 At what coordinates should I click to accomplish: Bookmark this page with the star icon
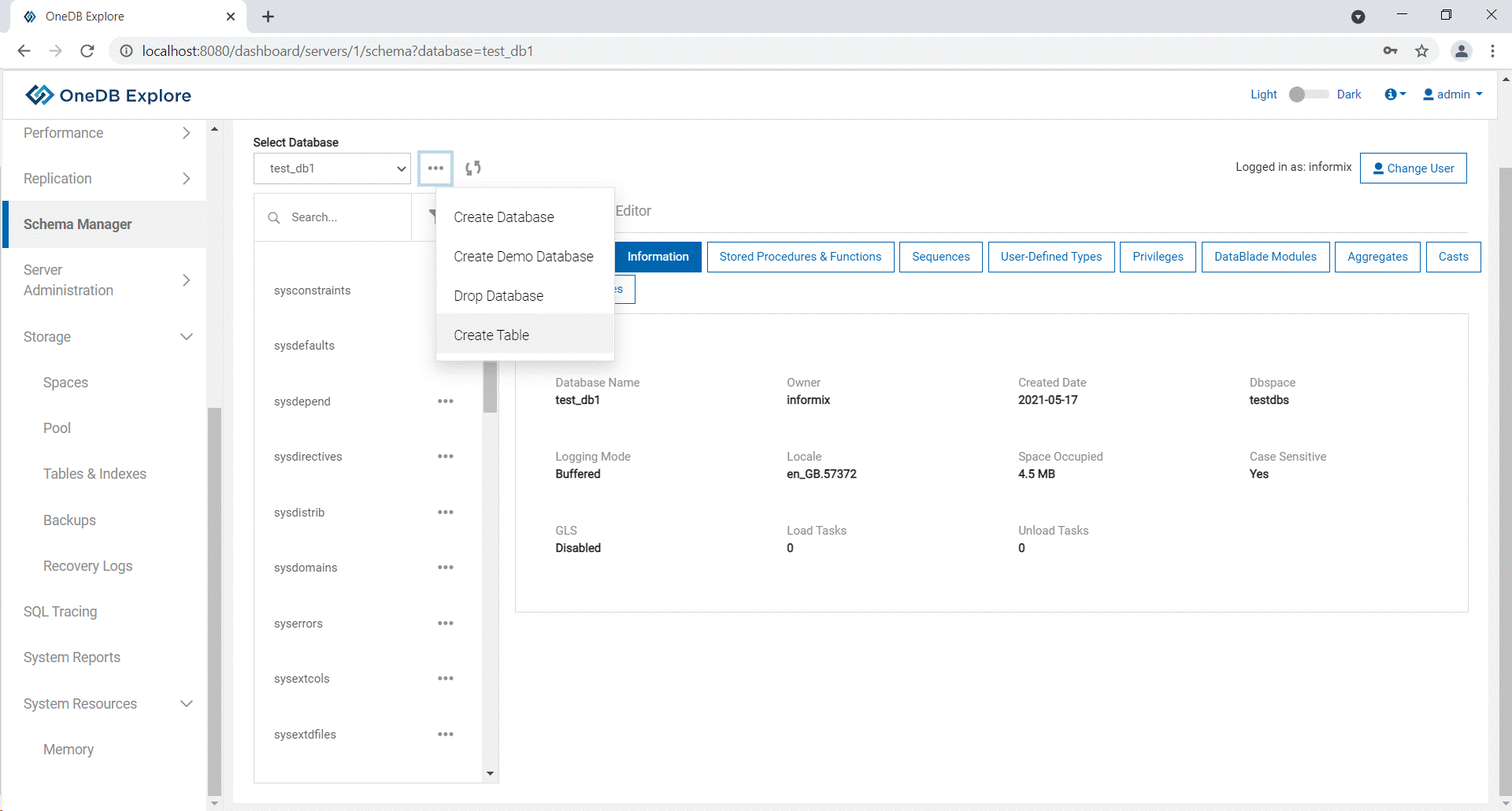pyautogui.click(x=1421, y=51)
